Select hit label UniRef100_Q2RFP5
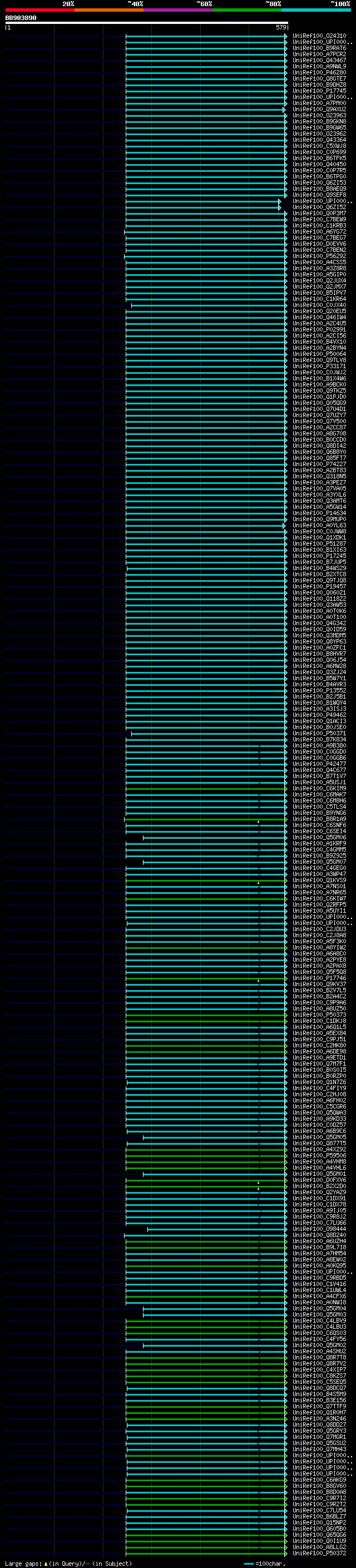The width and height of the screenshot is (356, 1568). 319,905
